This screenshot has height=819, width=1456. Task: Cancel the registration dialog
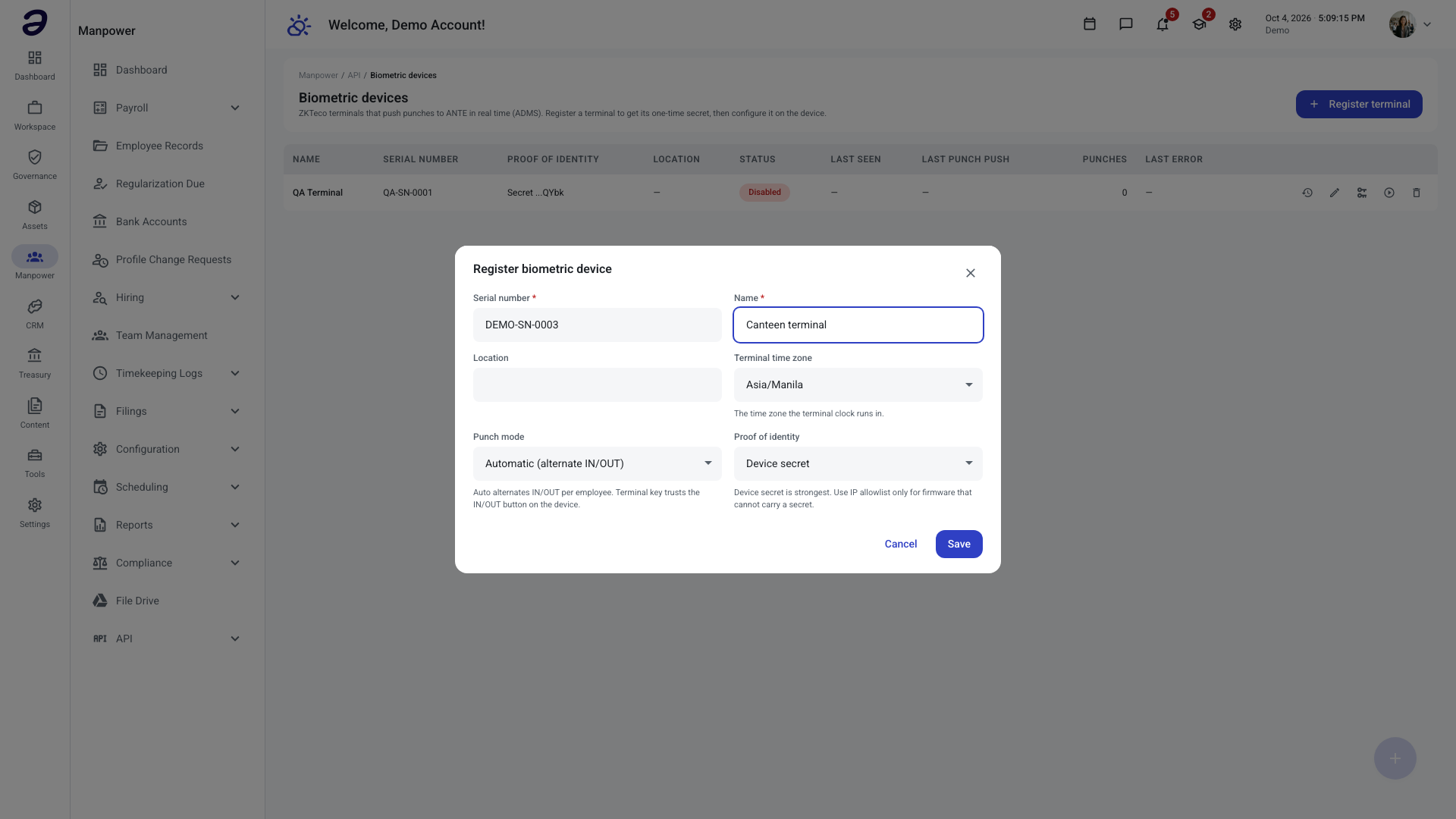pyautogui.click(x=901, y=544)
